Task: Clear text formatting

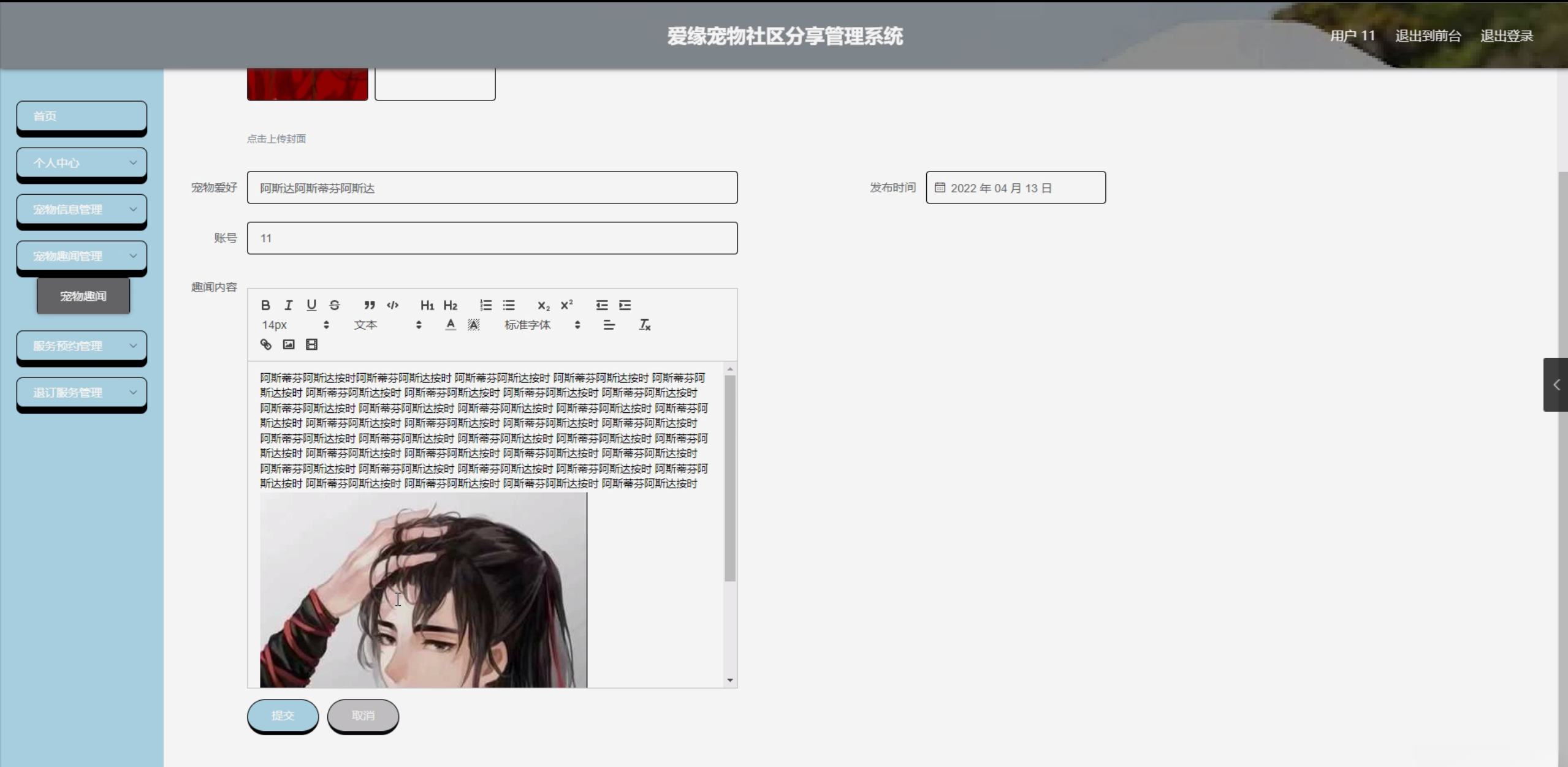Action: (x=644, y=325)
